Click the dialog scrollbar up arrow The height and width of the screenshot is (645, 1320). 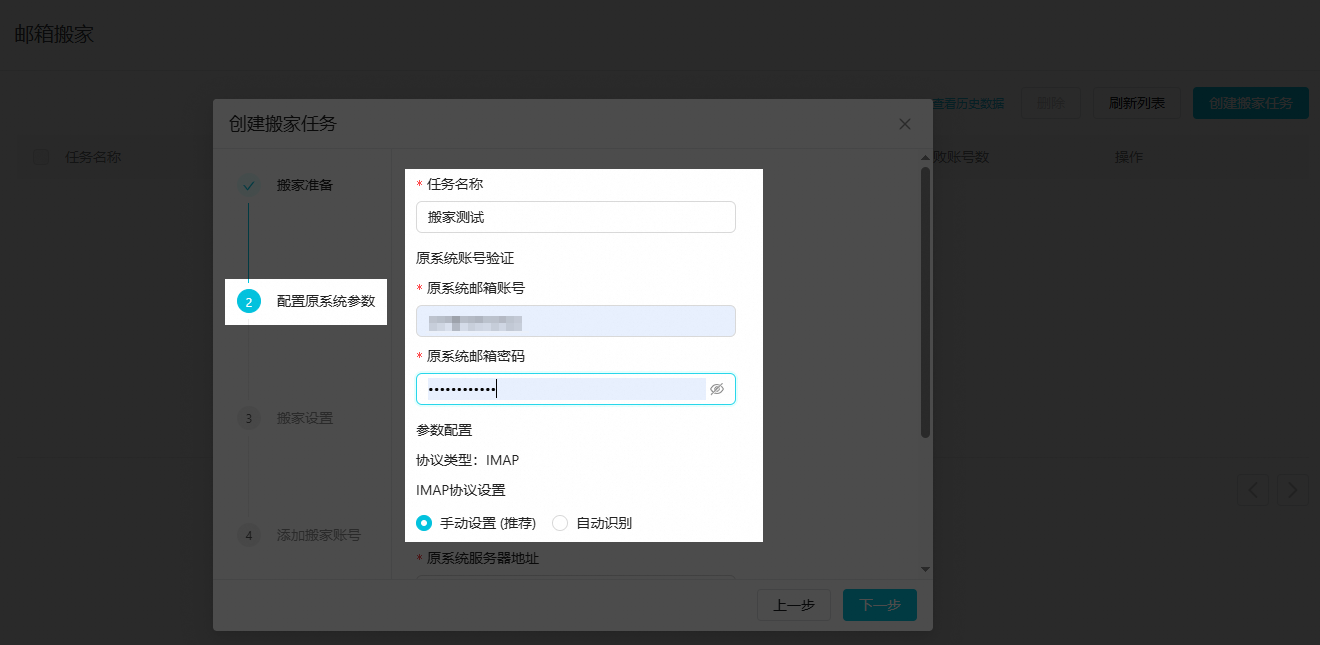point(925,158)
